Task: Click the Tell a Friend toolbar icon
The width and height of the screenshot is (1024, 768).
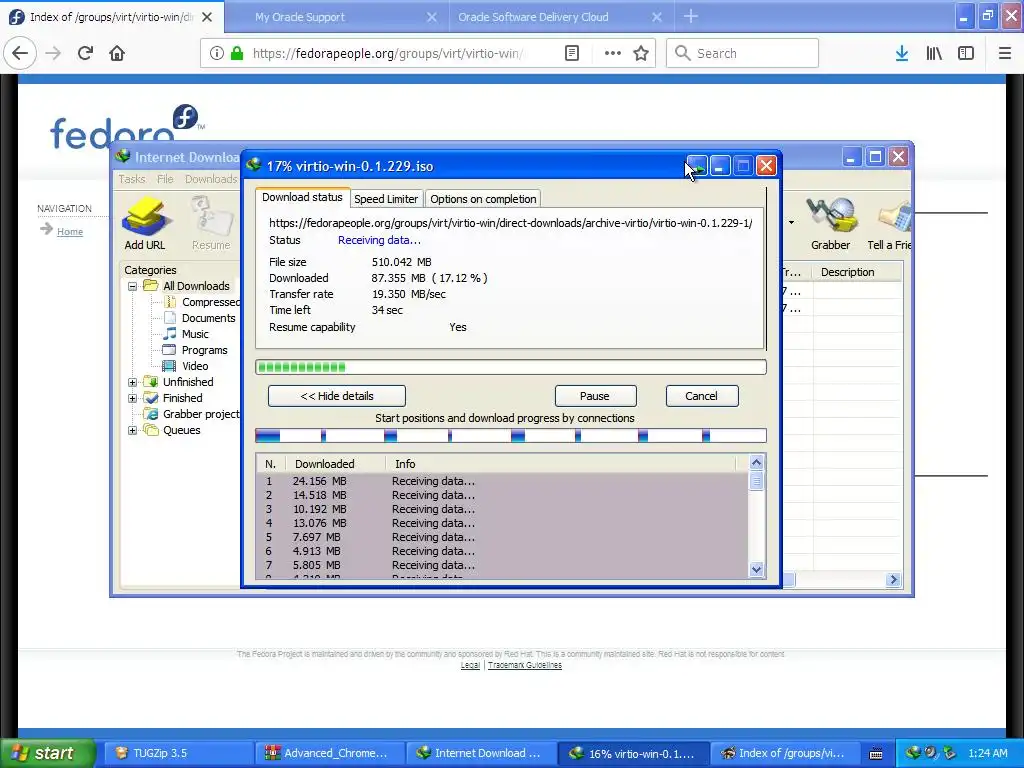Action: click(x=889, y=224)
